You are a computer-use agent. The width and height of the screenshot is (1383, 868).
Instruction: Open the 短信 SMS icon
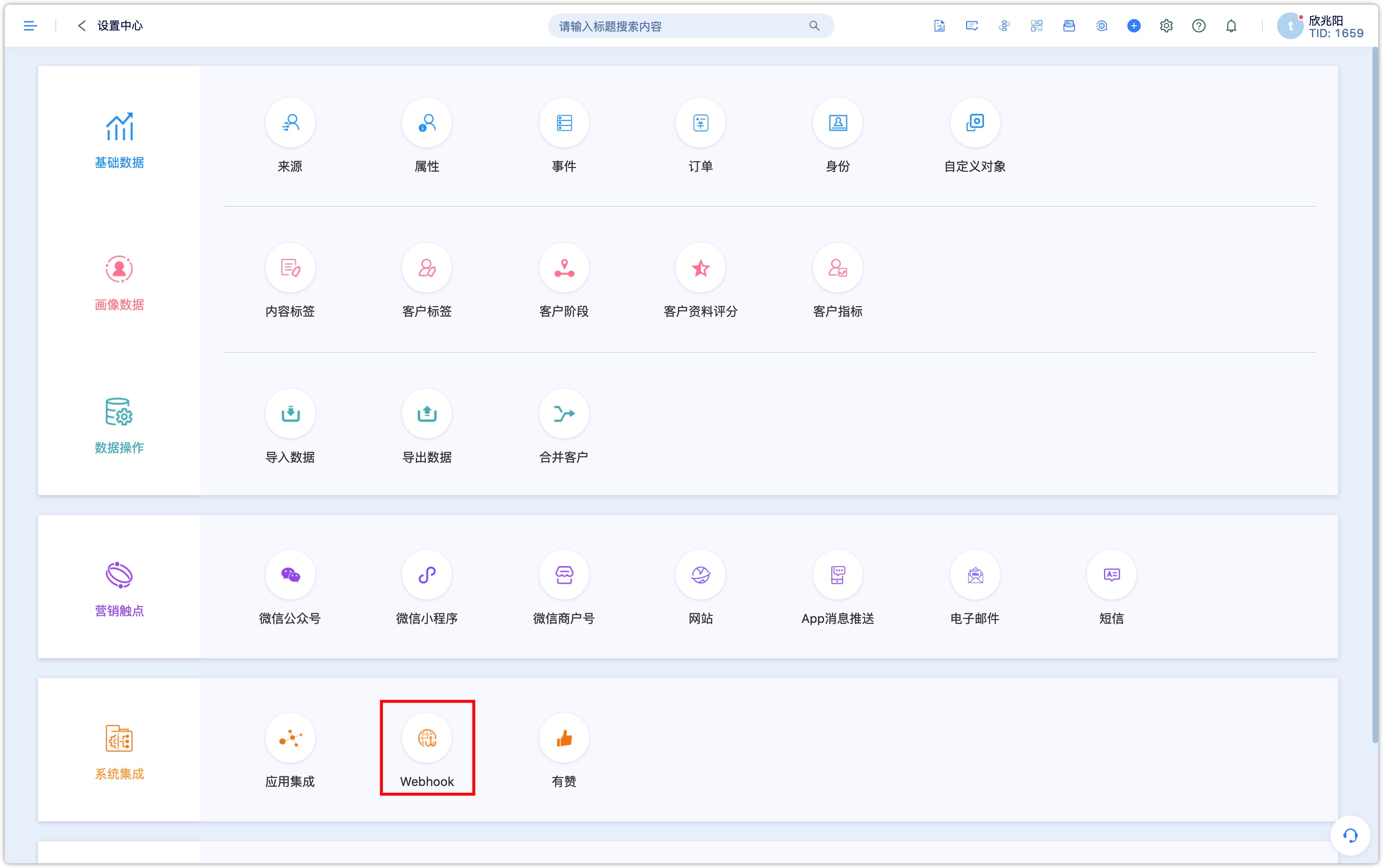point(1112,575)
